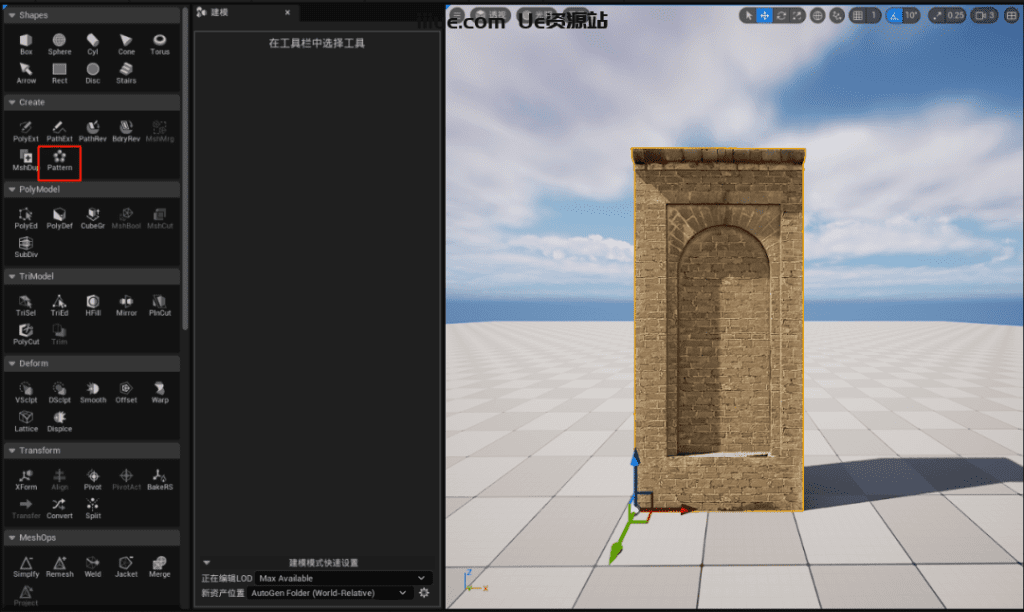Viewport: 1024px width, 612px height.
Task: Open modeling quick settings gear
Action: click(424, 593)
